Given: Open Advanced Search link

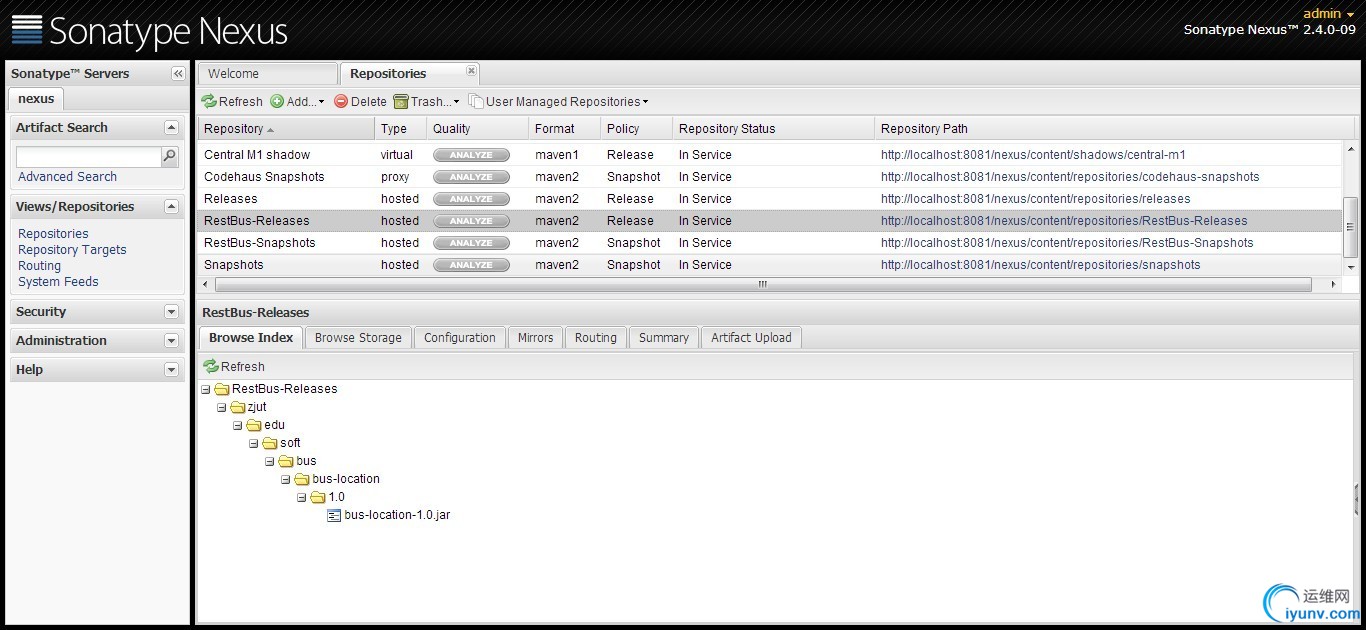Looking at the screenshot, I should click(x=67, y=177).
